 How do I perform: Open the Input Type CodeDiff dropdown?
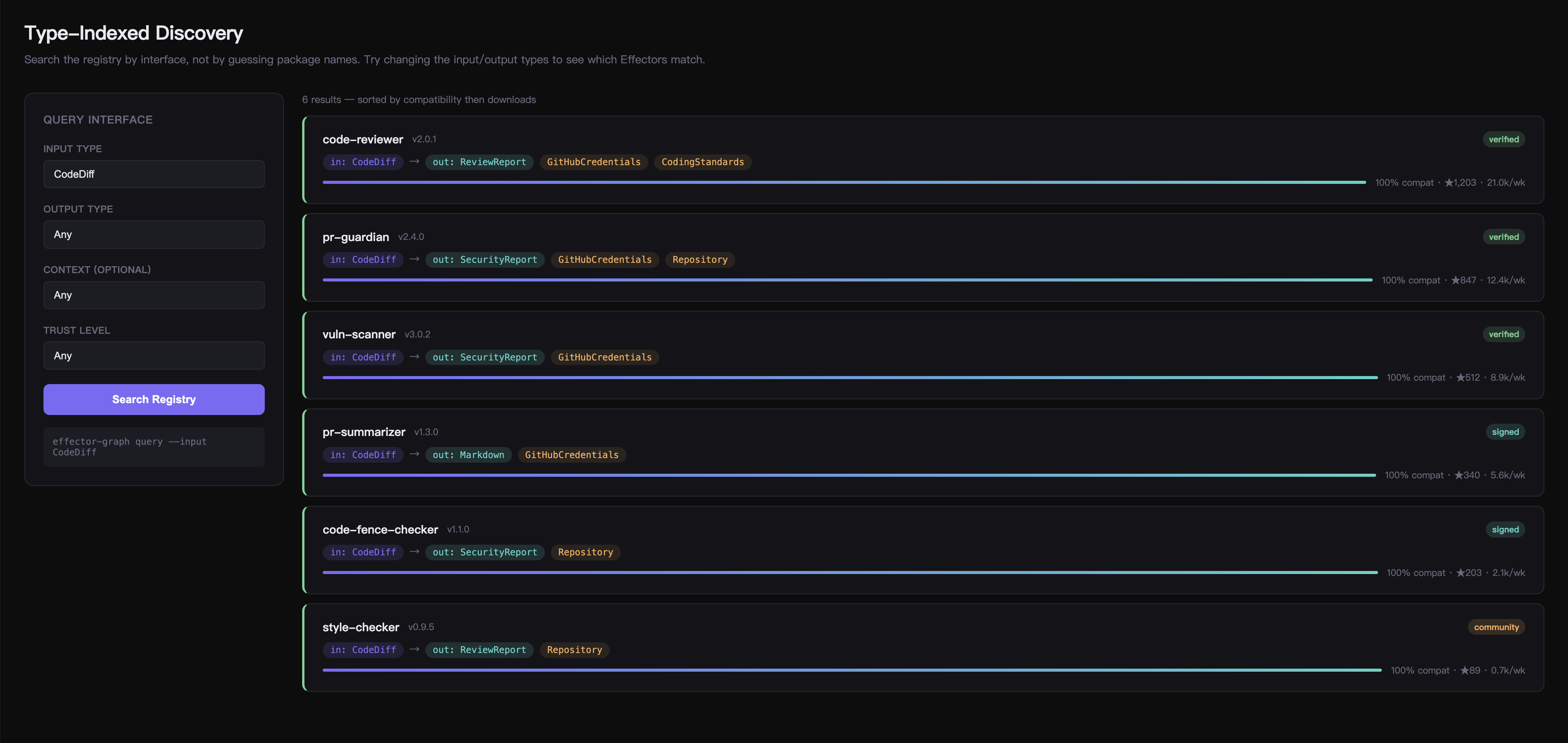pyautogui.click(x=153, y=174)
